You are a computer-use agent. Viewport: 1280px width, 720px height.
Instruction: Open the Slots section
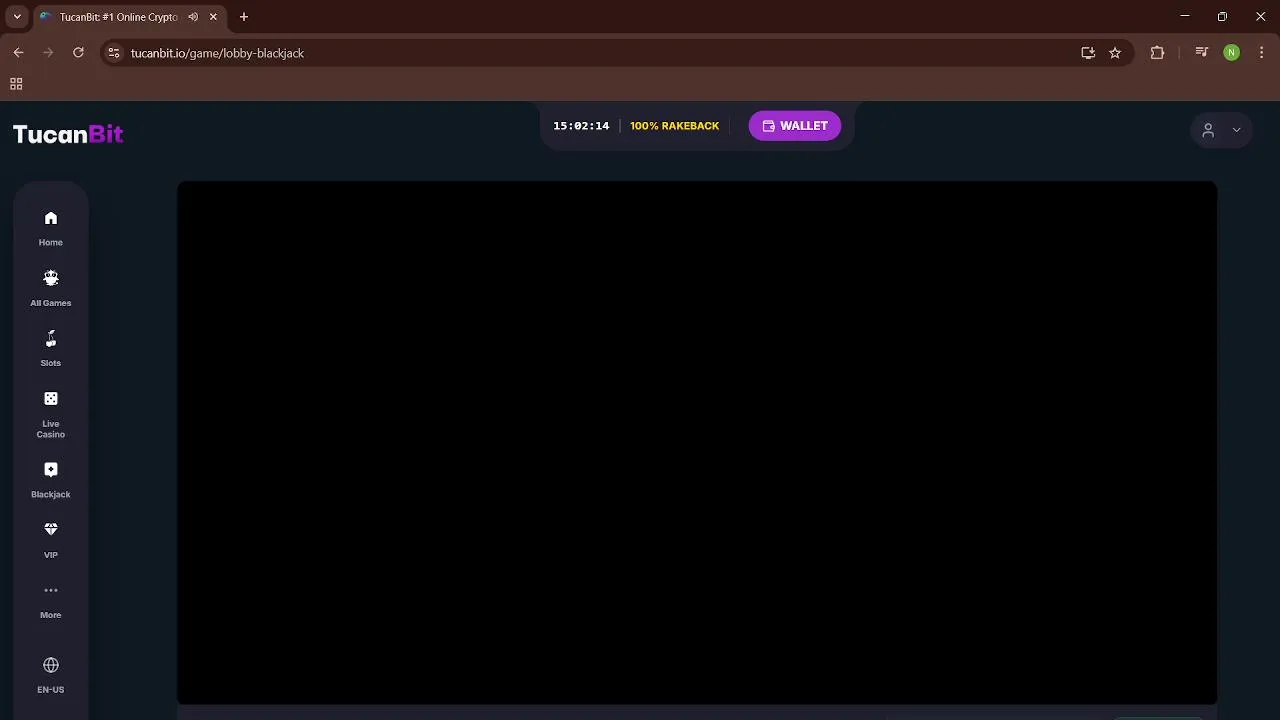pyautogui.click(x=51, y=348)
